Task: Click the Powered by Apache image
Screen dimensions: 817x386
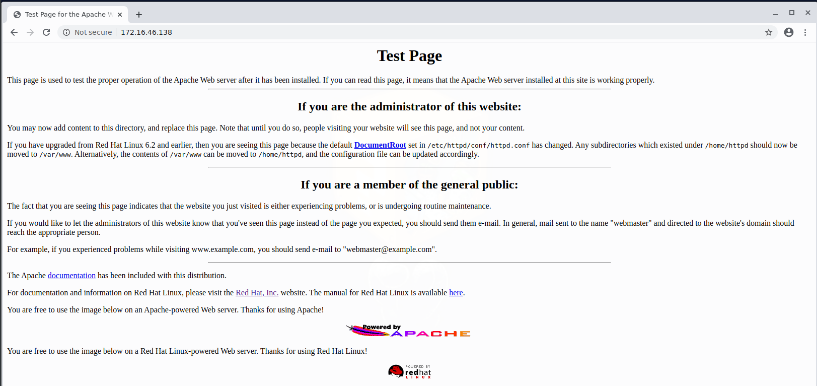Action: pyautogui.click(x=408, y=330)
